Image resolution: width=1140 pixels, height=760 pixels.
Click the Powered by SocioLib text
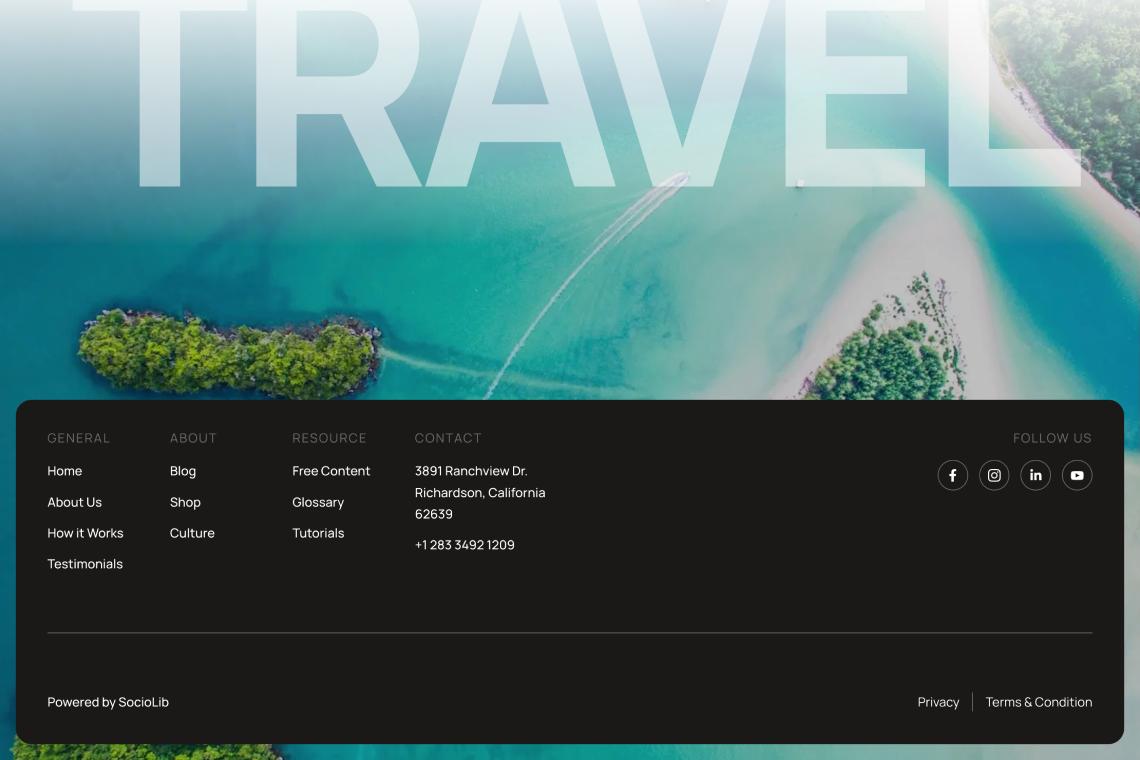[108, 703]
